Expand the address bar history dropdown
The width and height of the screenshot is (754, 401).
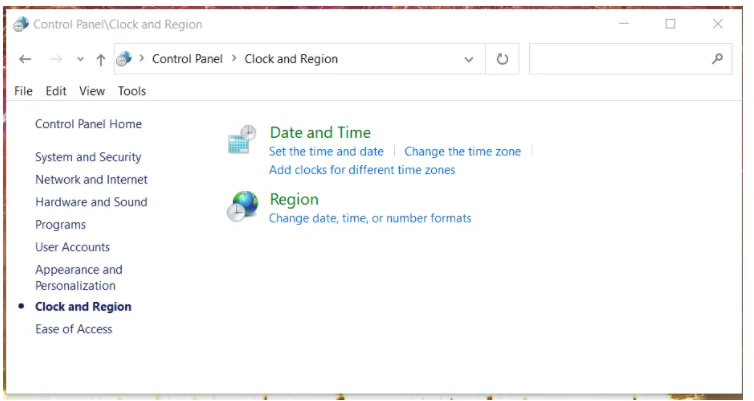click(x=469, y=60)
